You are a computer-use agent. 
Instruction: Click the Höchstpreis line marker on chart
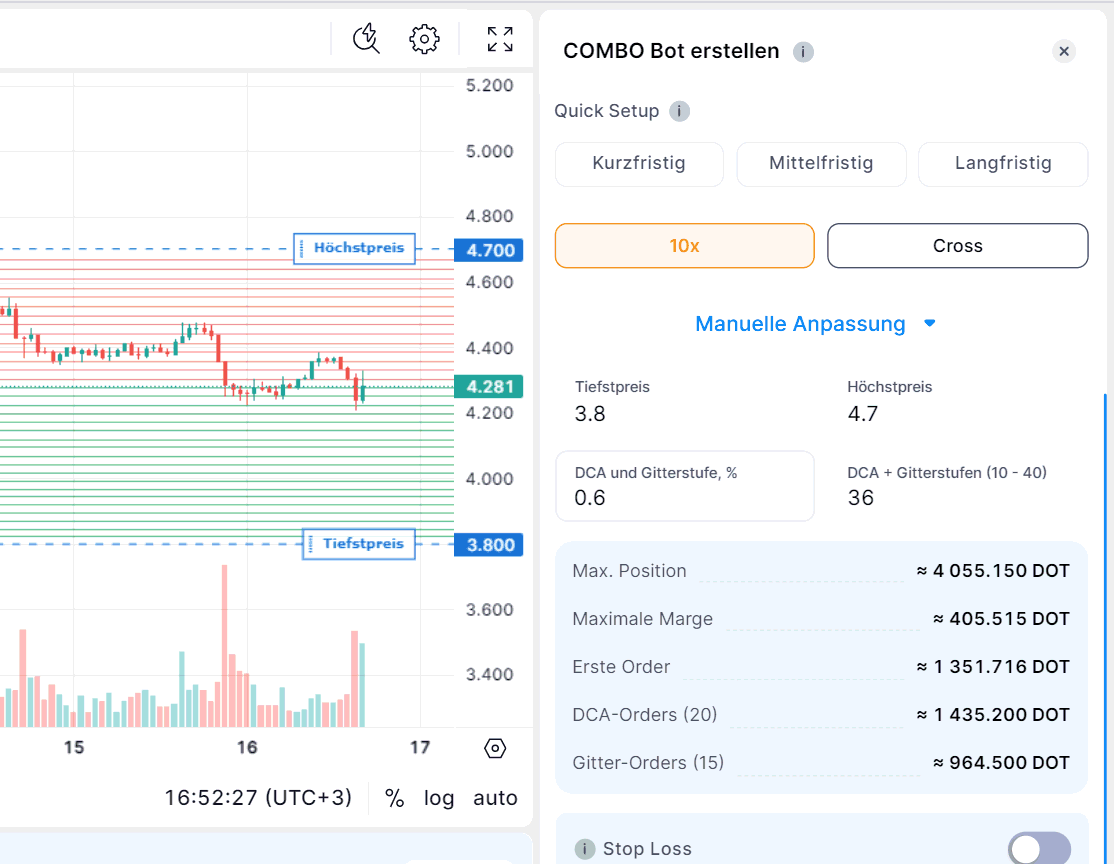[355, 248]
